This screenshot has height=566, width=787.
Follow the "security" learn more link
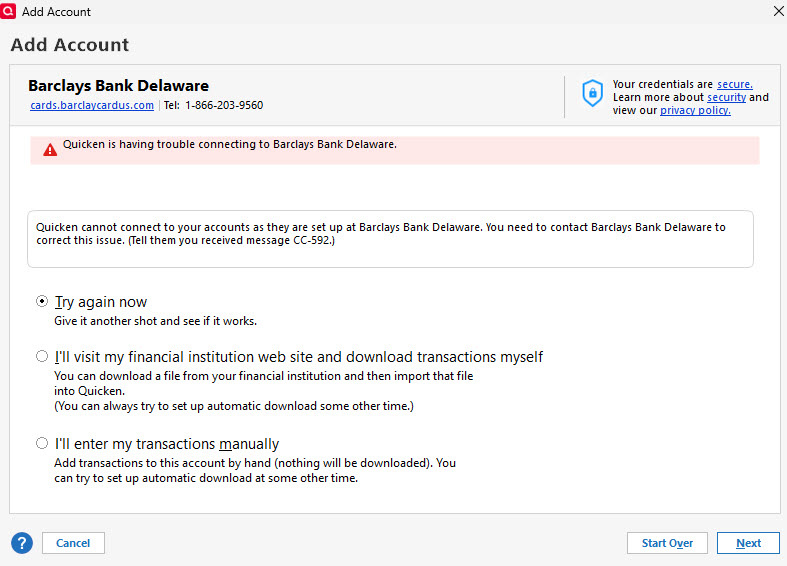pos(726,97)
